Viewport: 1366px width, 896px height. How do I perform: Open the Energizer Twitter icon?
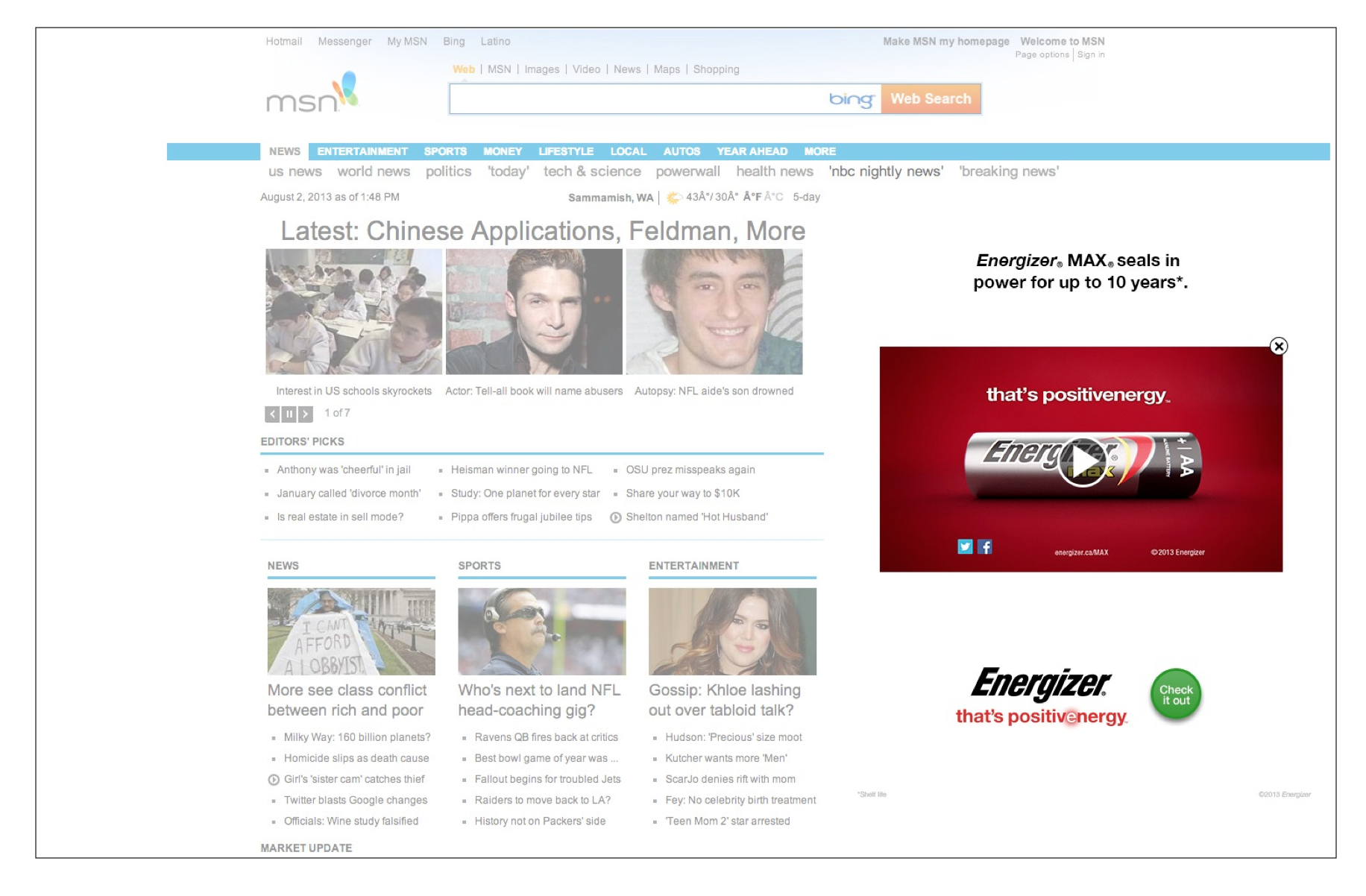[x=965, y=546]
